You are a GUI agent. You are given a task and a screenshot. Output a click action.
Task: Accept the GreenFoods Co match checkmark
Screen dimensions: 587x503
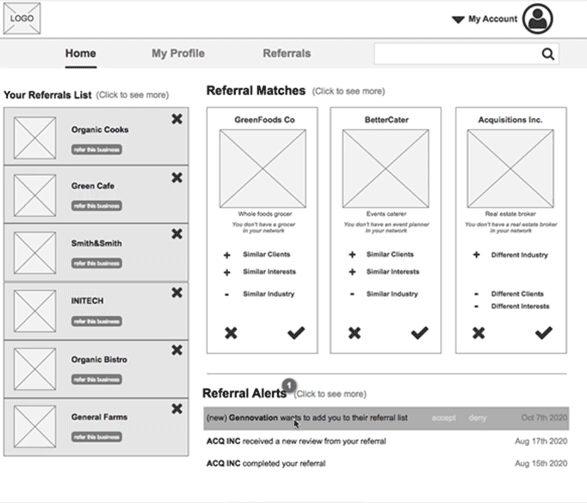click(x=296, y=333)
